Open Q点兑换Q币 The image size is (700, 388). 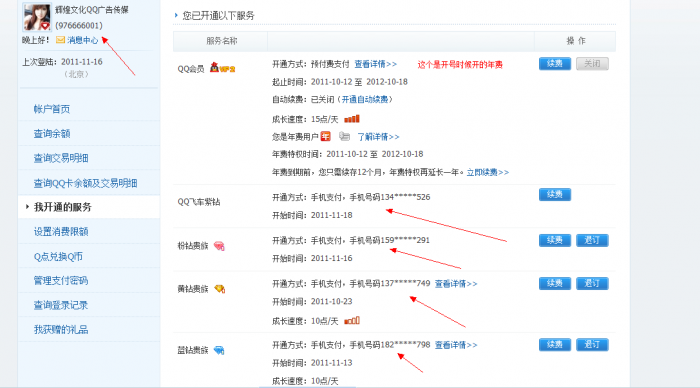58,257
